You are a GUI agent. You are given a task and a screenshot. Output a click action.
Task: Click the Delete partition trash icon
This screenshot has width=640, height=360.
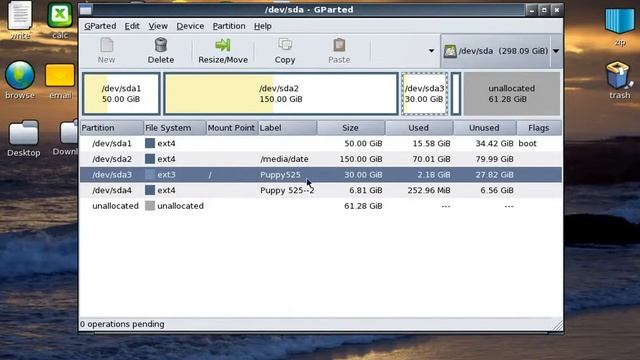(161, 45)
